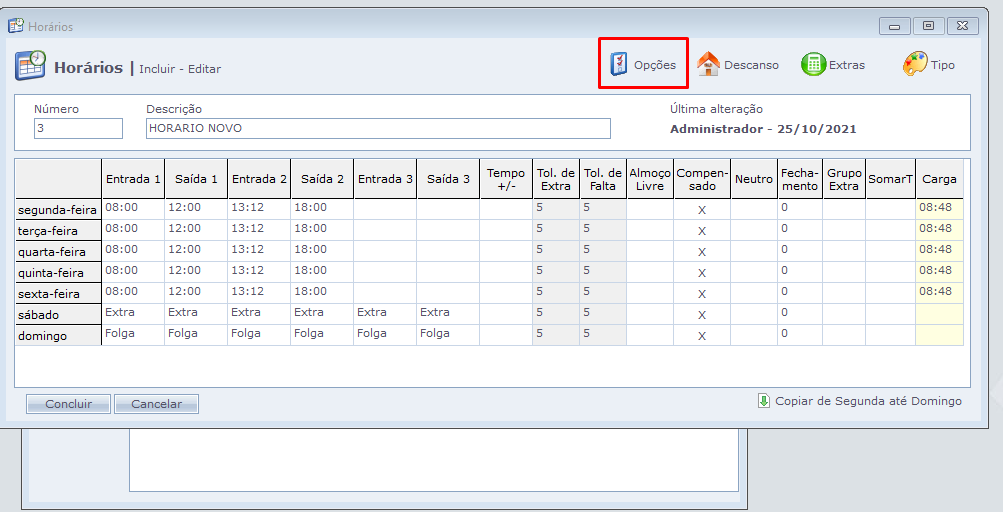
Task: Click the Descrição field with HORARIO NOVO
Action: click(x=377, y=129)
